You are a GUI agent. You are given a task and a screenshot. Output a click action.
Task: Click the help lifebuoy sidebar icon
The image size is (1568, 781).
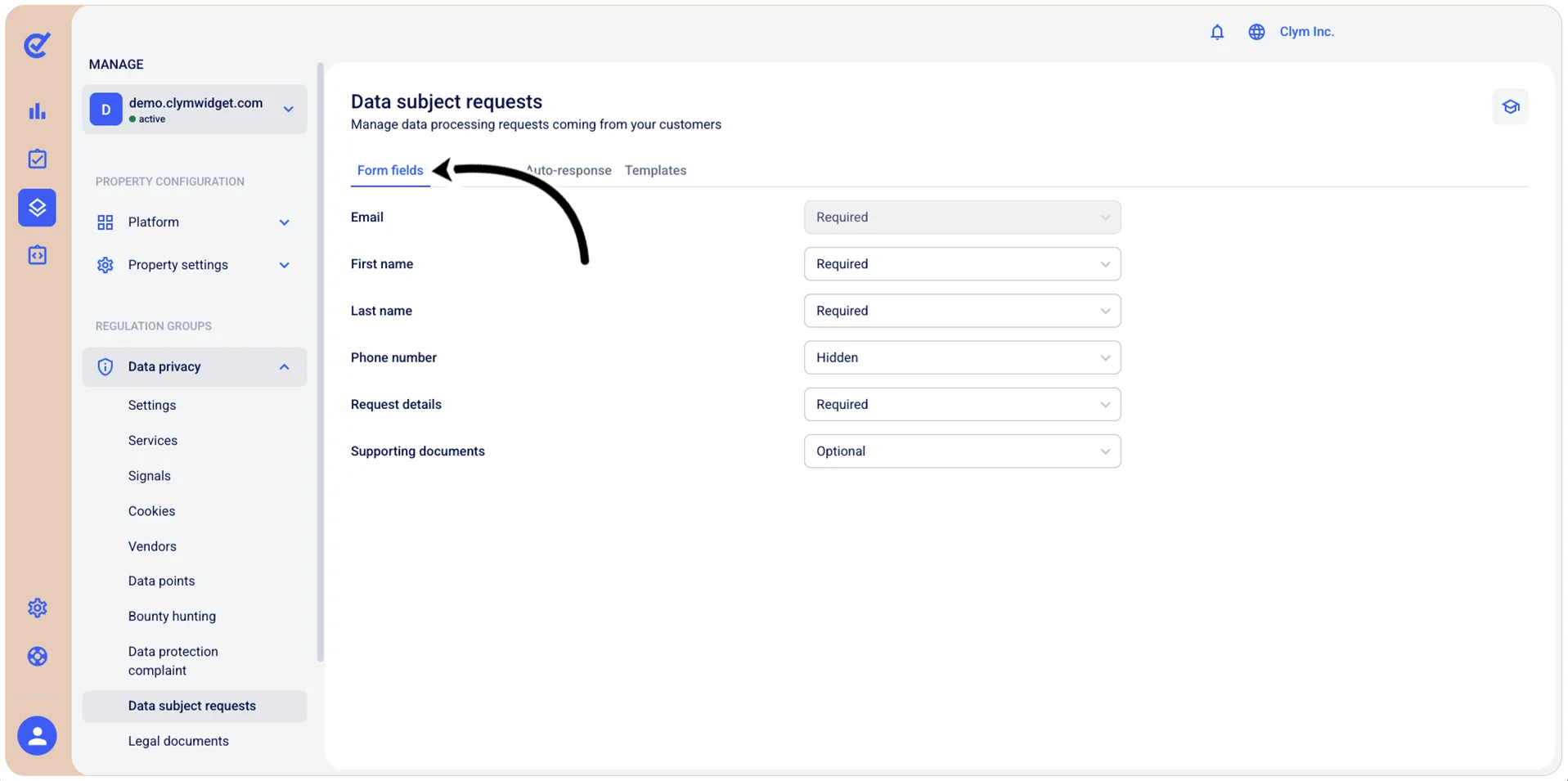tap(37, 657)
